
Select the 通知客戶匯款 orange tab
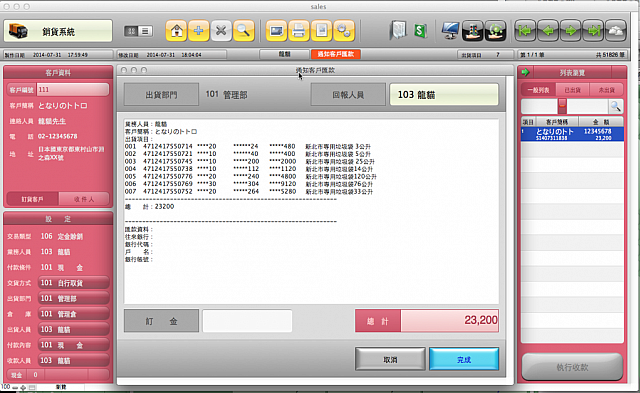pos(336,54)
